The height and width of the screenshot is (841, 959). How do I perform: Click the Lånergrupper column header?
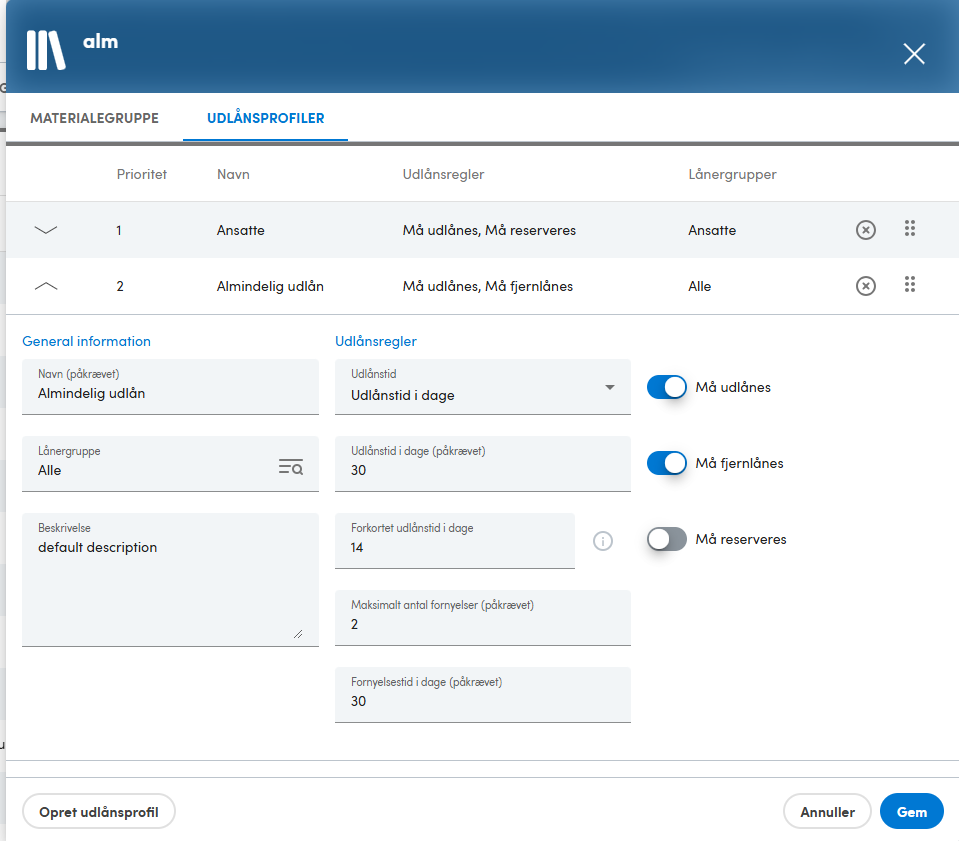732,174
